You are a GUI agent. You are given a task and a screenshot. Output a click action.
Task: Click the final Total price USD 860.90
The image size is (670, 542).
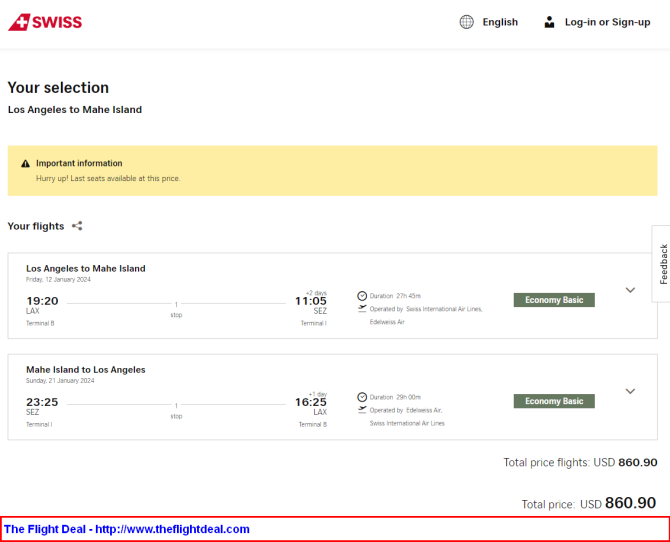coord(589,503)
